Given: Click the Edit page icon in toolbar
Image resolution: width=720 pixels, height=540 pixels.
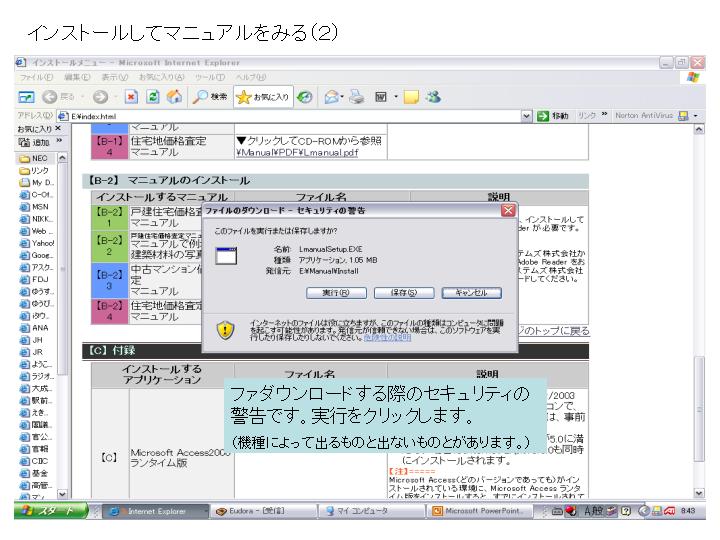Looking at the screenshot, I should 381,97.
